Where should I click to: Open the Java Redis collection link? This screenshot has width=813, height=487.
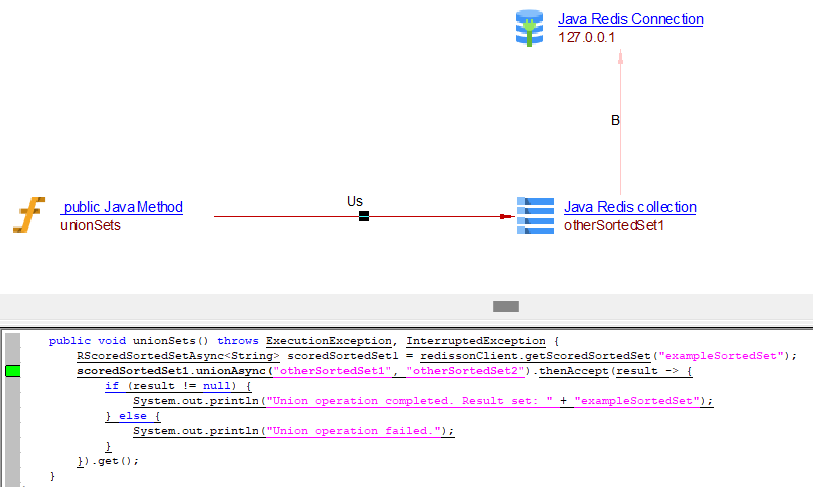point(630,207)
